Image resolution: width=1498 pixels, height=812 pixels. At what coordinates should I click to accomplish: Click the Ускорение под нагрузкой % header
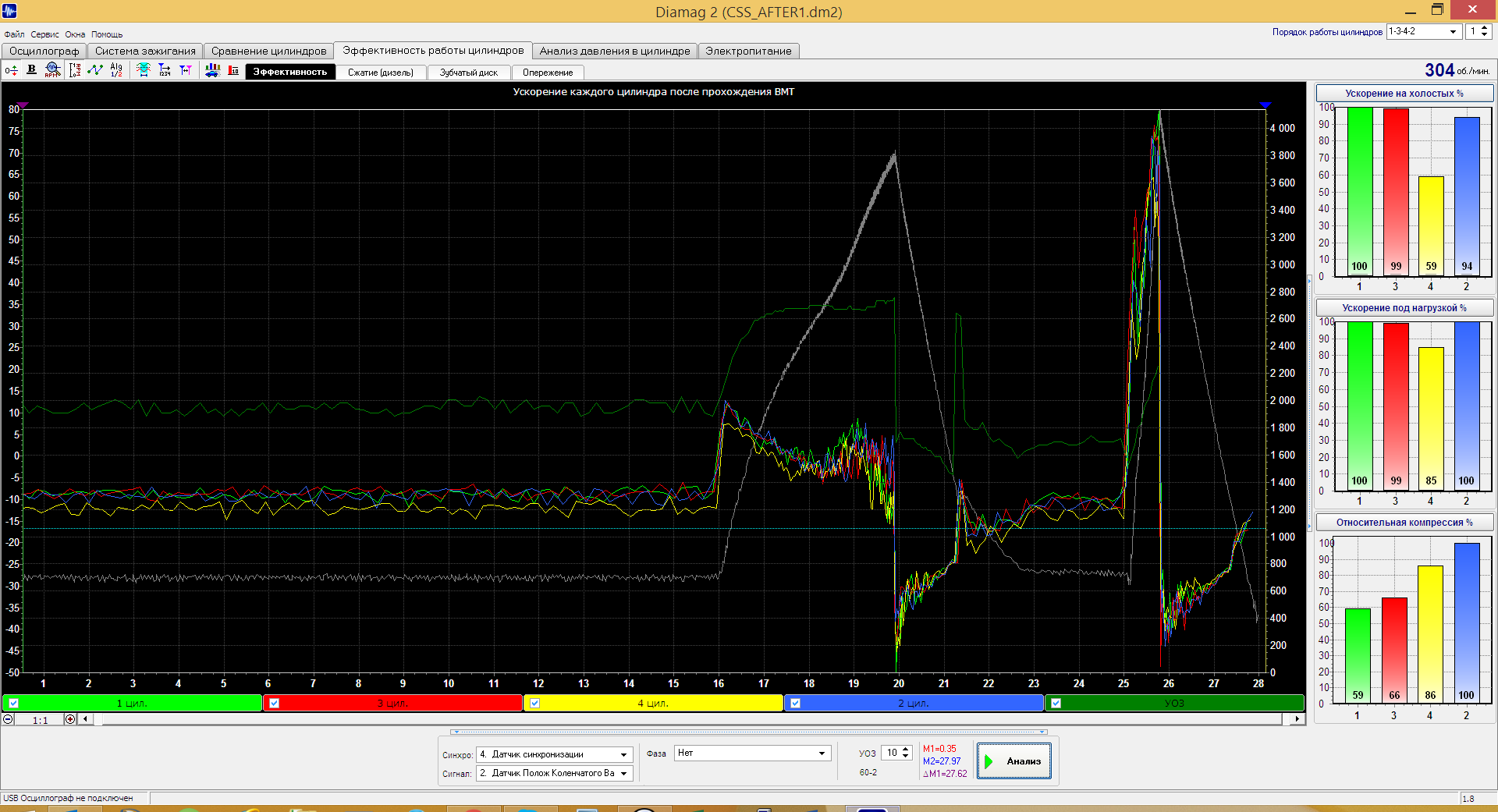coord(1404,307)
